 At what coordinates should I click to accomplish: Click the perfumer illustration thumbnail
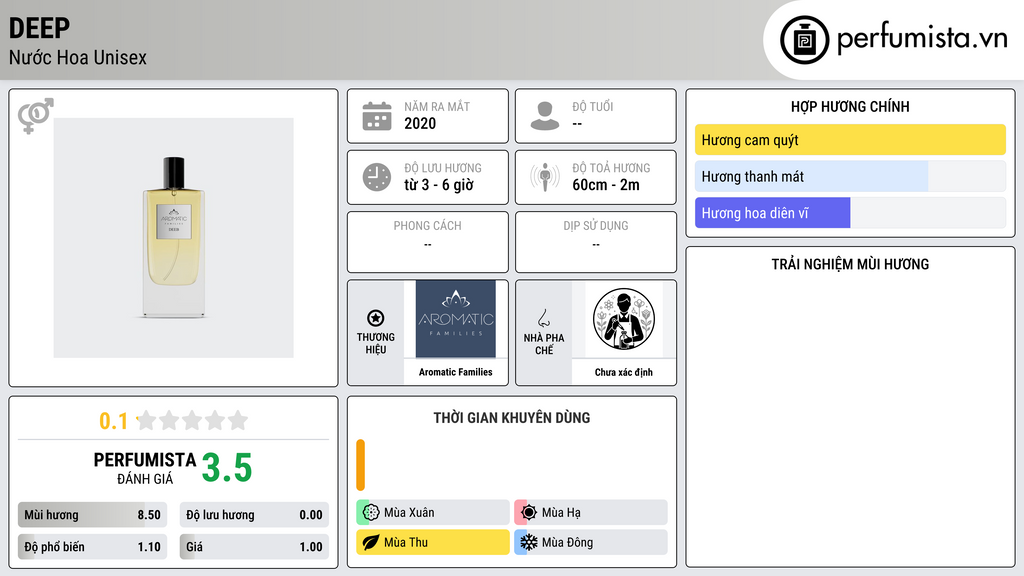(x=624, y=319)
